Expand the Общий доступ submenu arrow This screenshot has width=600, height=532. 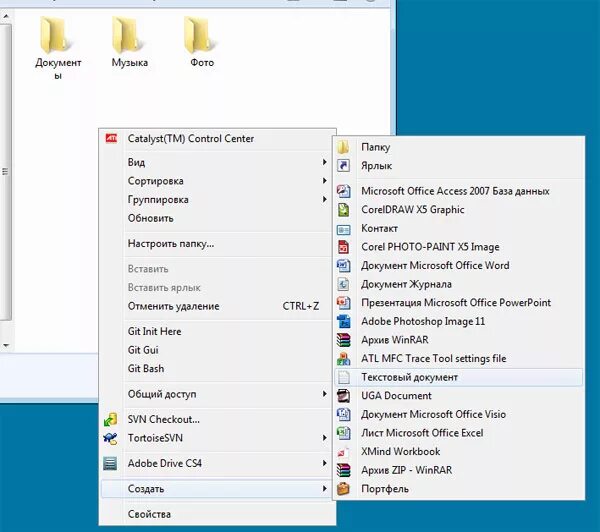(x=324, y=394)
